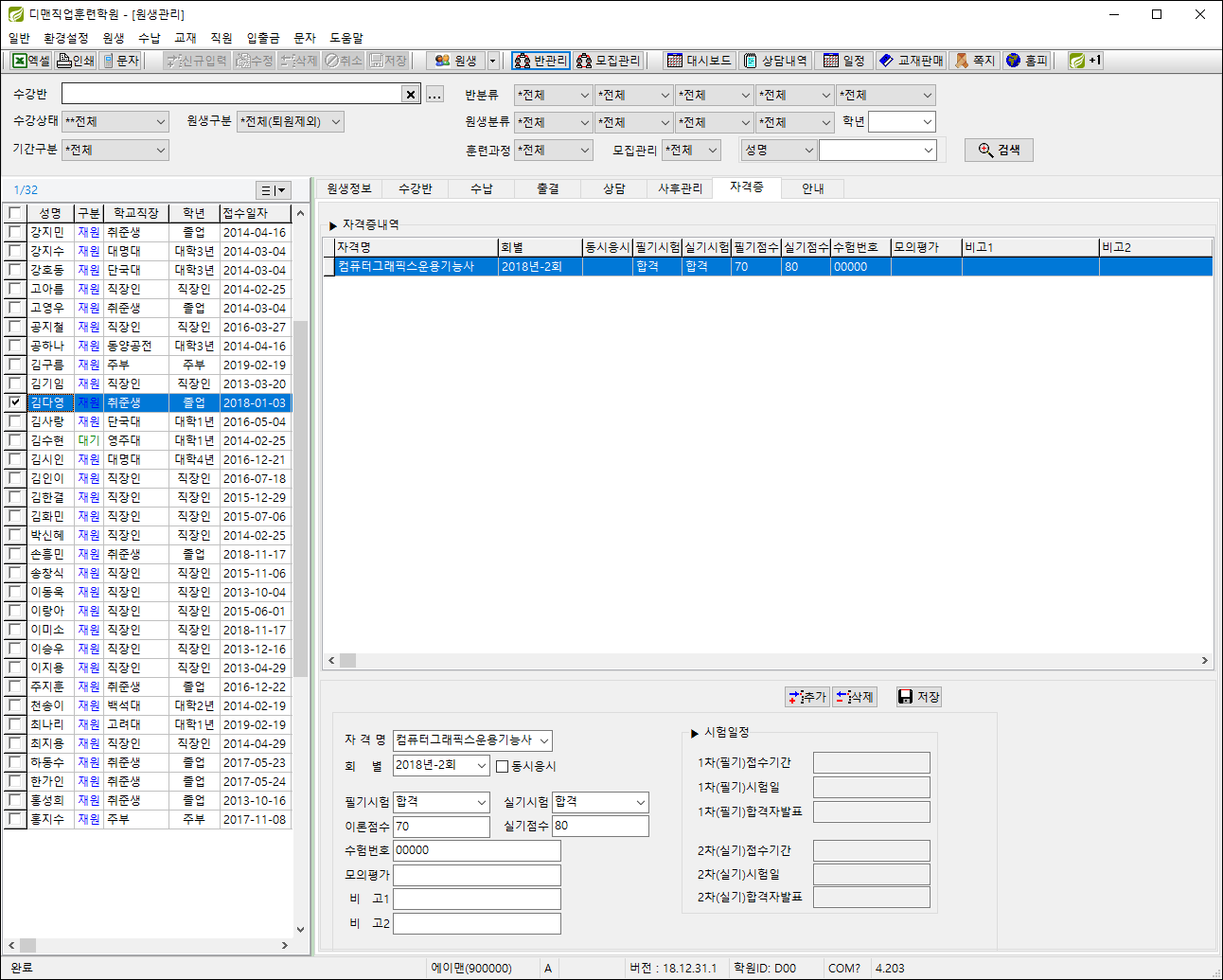Switch to the 상담 tab
Viewport: 1223px width, 980px height.
pyautogui.click(x=614, y=188)
